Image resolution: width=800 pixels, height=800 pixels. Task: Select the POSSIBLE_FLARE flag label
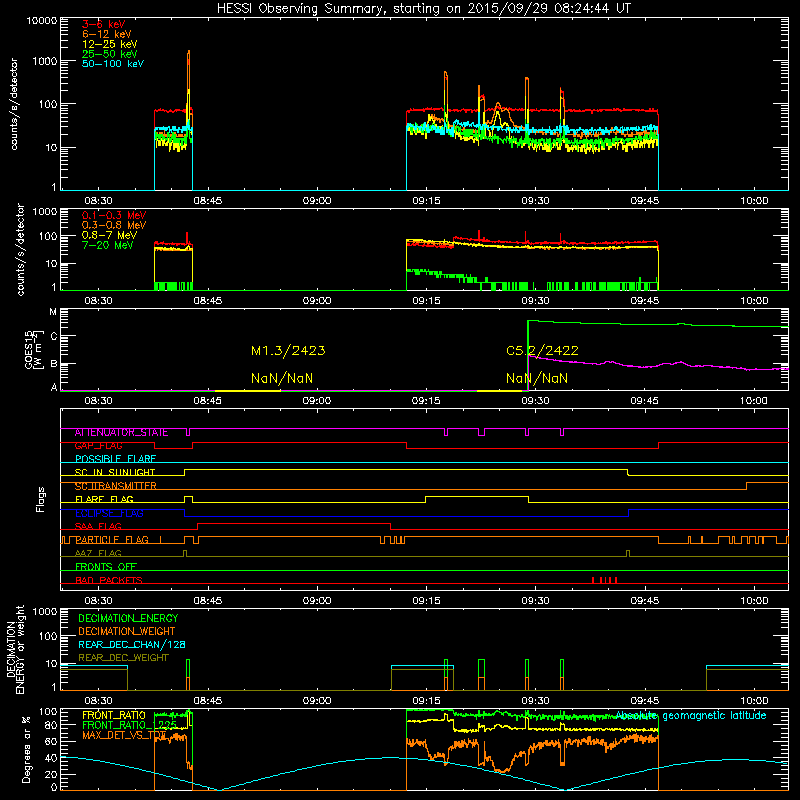pos(115,459)
